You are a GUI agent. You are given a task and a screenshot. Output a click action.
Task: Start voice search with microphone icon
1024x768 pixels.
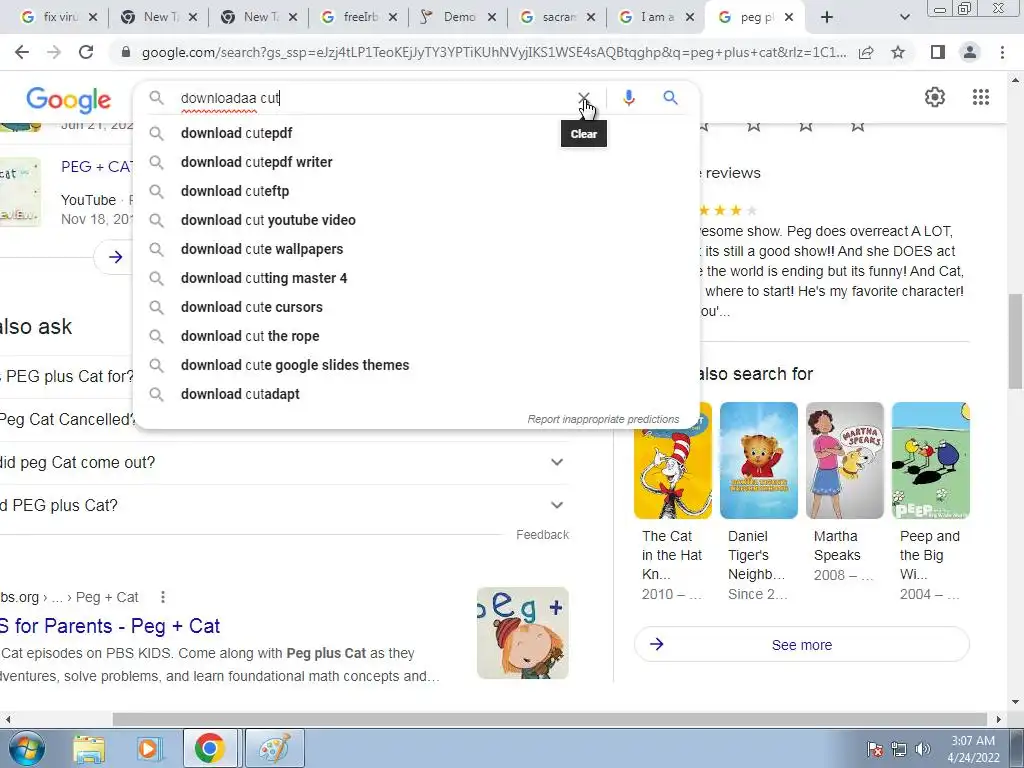[628, 98]
